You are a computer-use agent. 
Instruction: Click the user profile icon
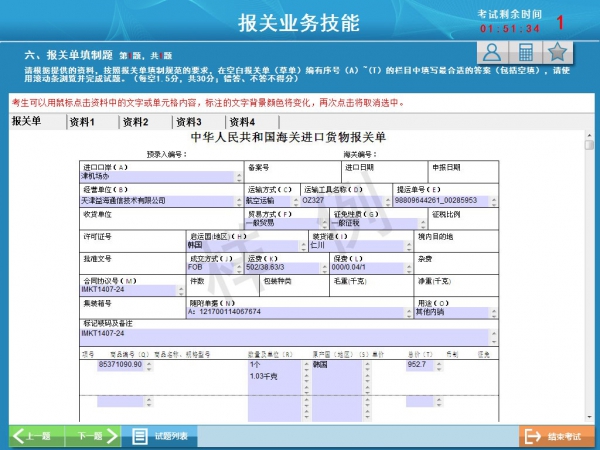(489, 53)
